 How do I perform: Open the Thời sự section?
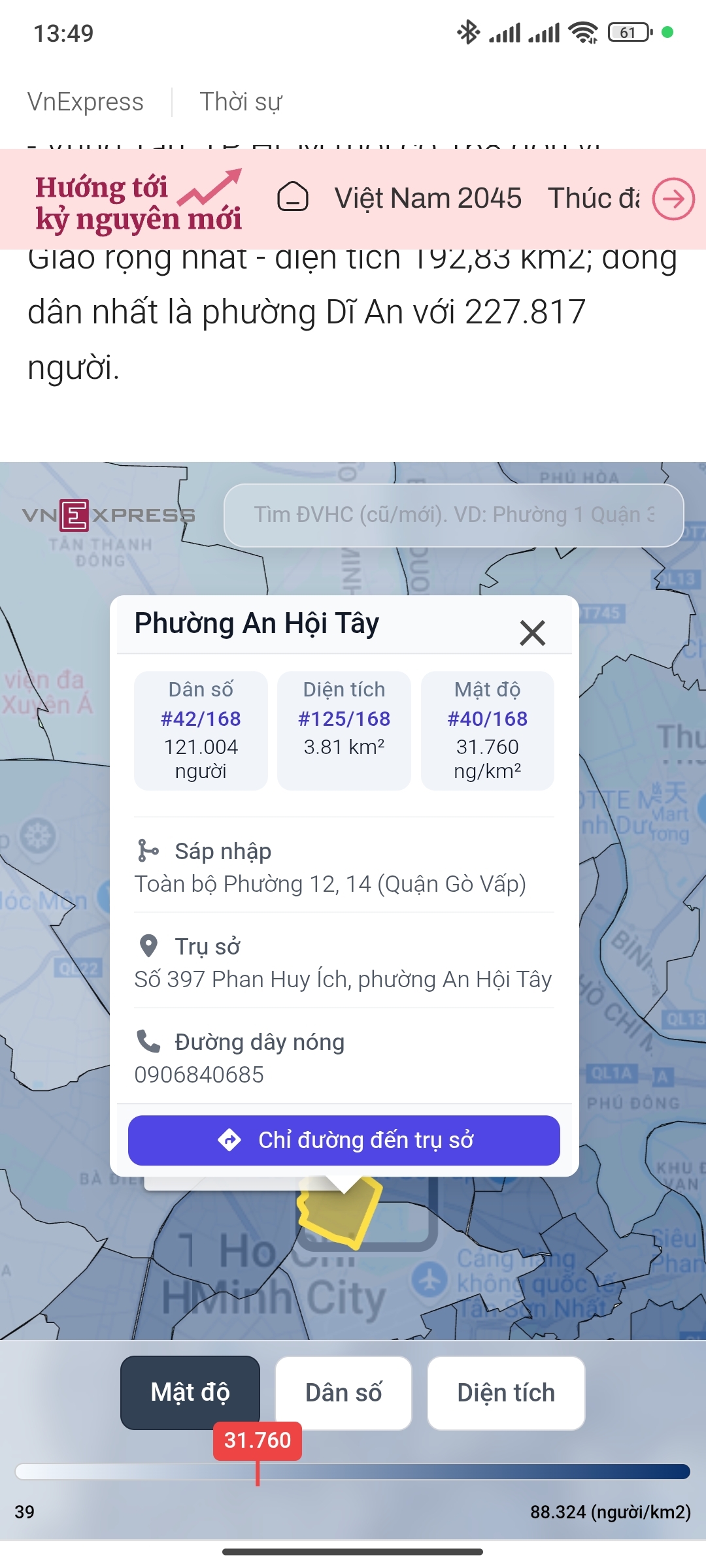coord(241,102)
